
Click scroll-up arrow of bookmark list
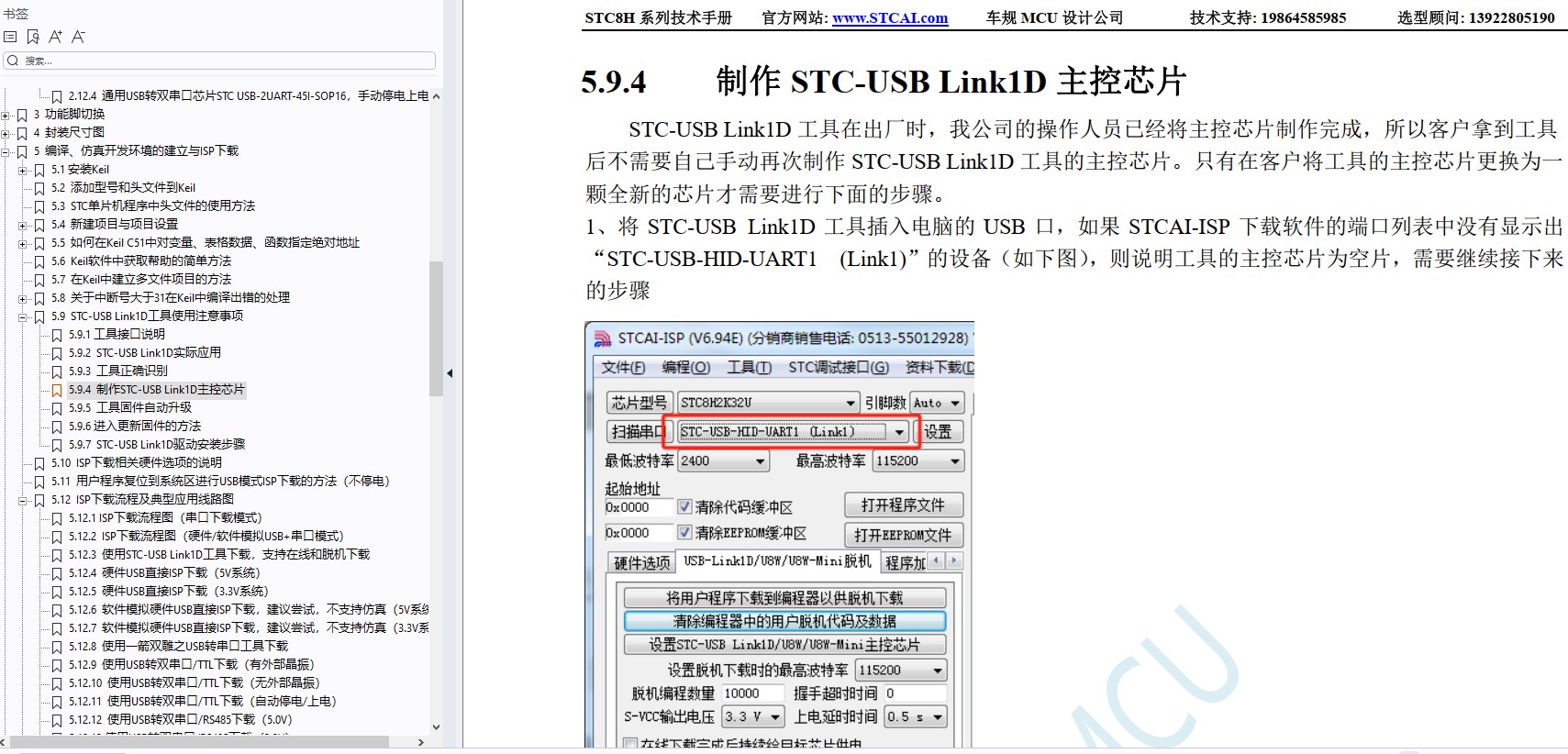pyautogui.click(x=436, y=96)
